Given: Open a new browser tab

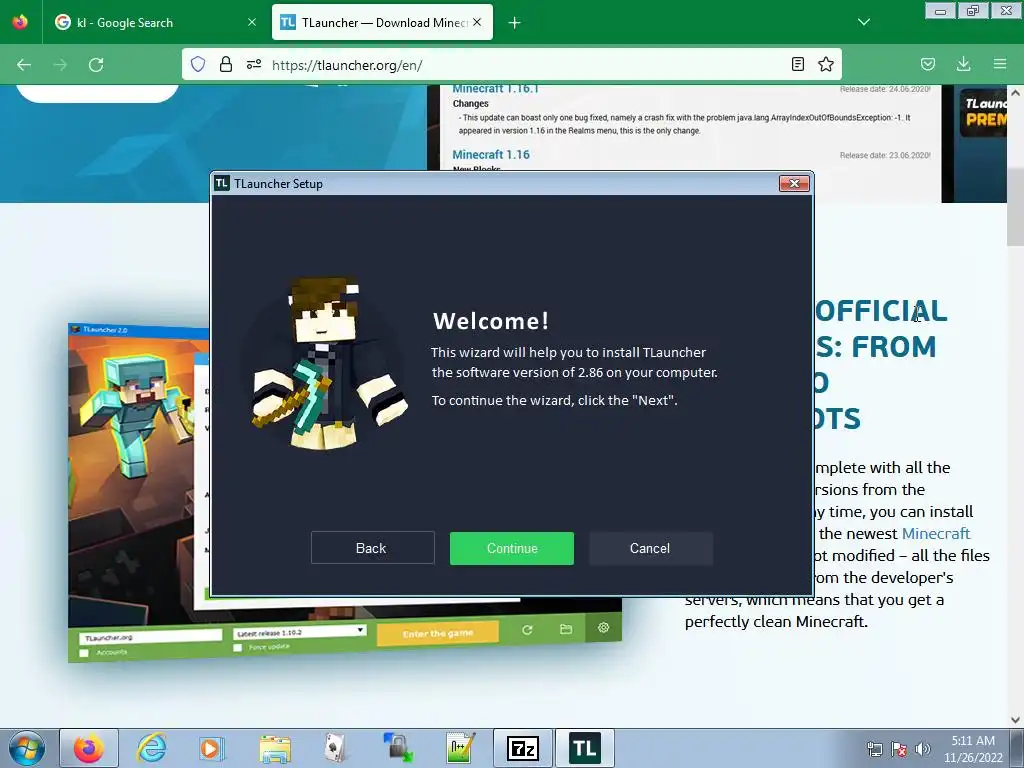Looking at the screenshot, I should pos(515,23).
